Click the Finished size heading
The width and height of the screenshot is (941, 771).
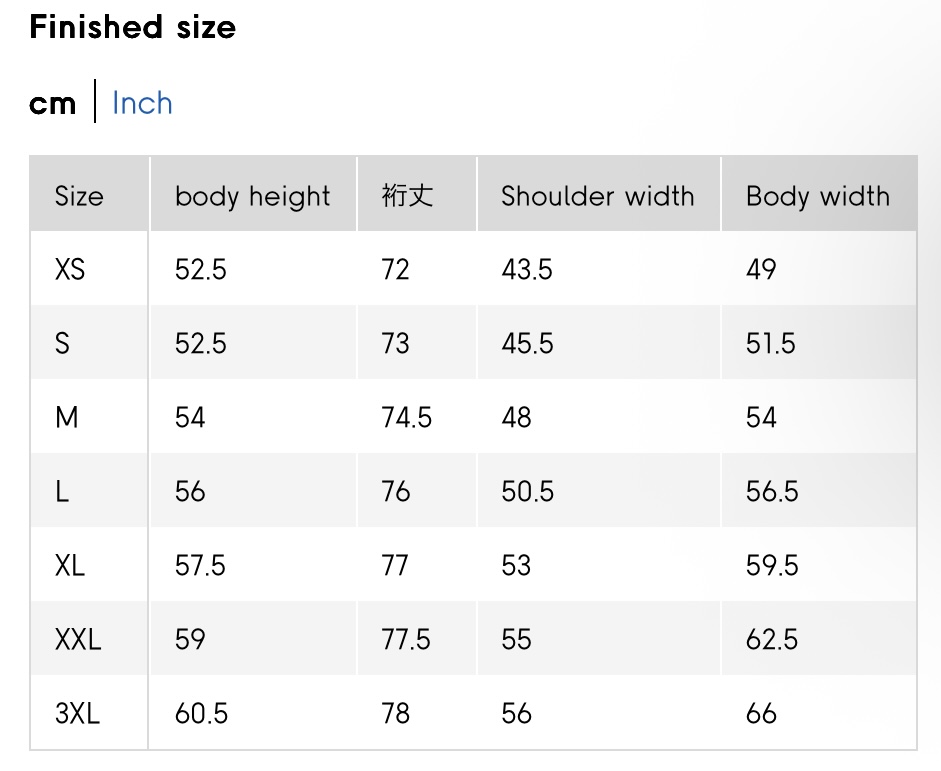133,27
